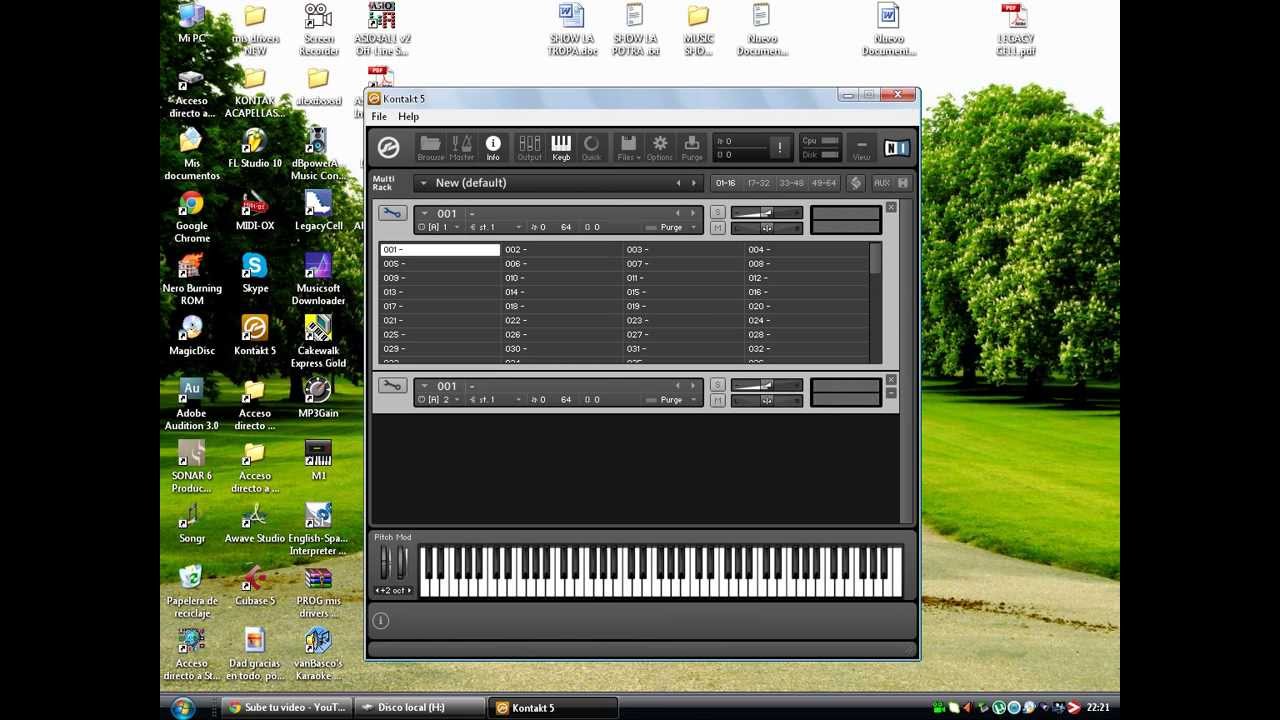Solo the second instrument with S button
Screen dimensions: 1280x720
(x=717, y=385)
